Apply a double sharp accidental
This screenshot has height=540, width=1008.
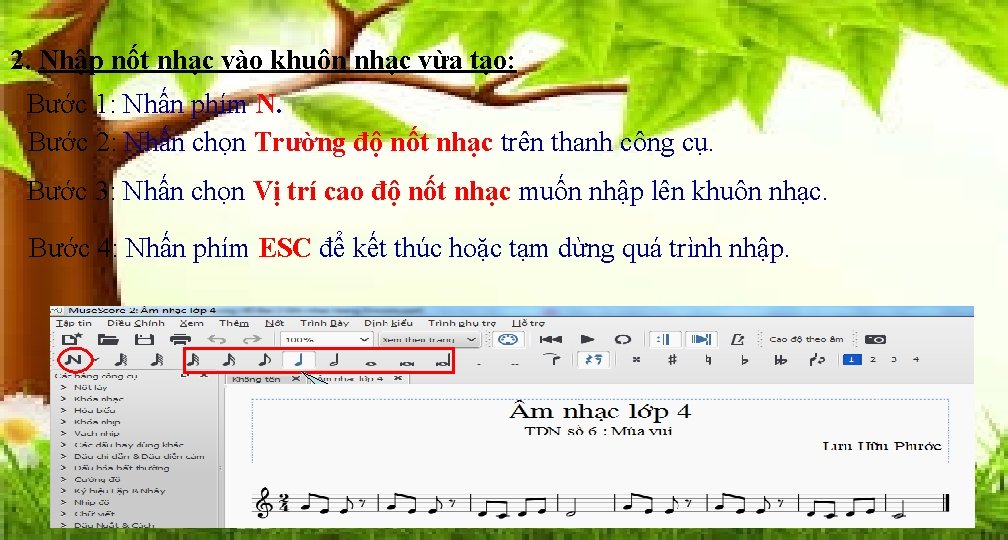click(636, 359)
